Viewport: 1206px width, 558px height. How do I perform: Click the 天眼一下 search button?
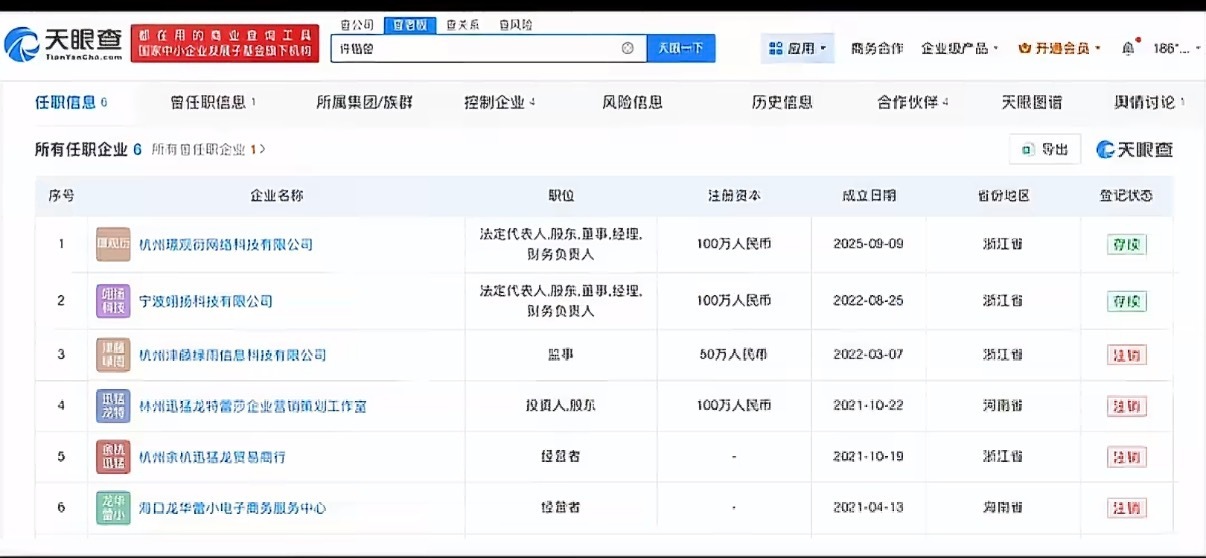pos(681,48)
